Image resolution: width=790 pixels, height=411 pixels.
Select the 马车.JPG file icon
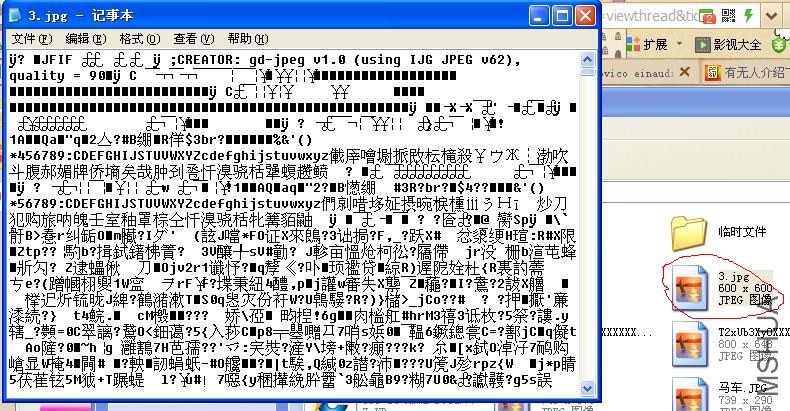pyautogui.click(x=690, y=393)
